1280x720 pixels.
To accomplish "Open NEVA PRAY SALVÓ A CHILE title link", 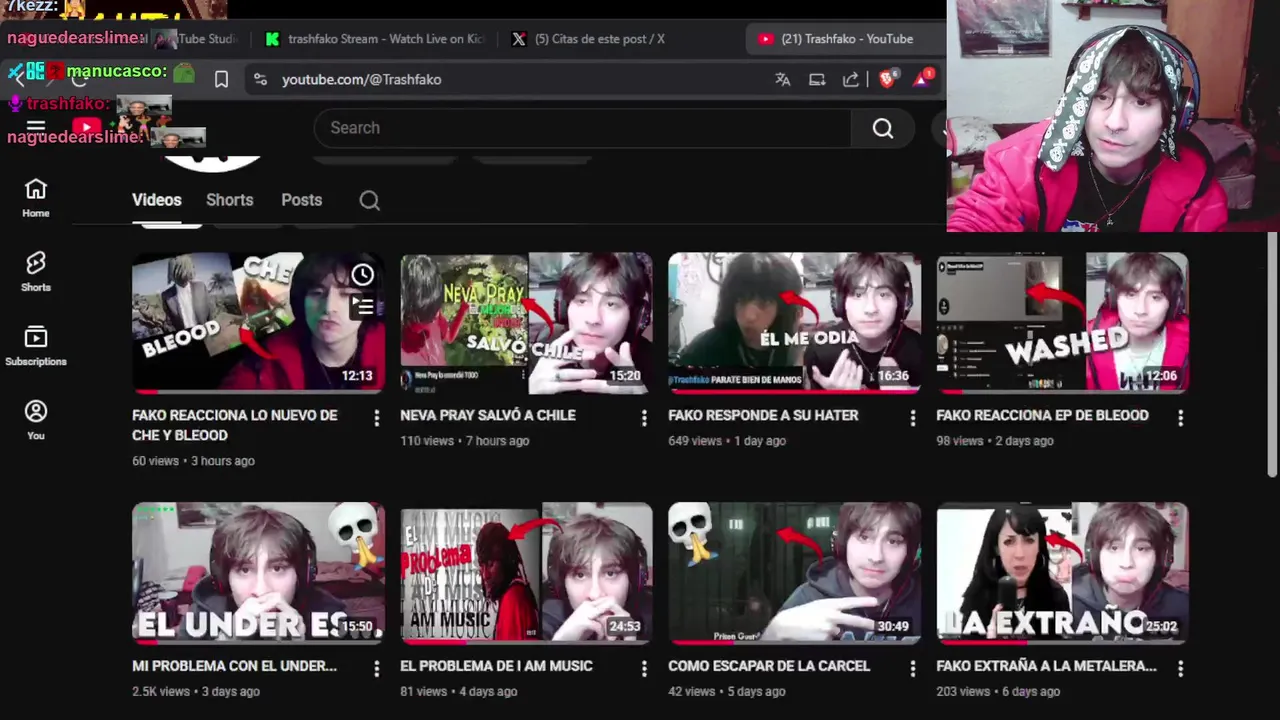I will click(488, 415).
